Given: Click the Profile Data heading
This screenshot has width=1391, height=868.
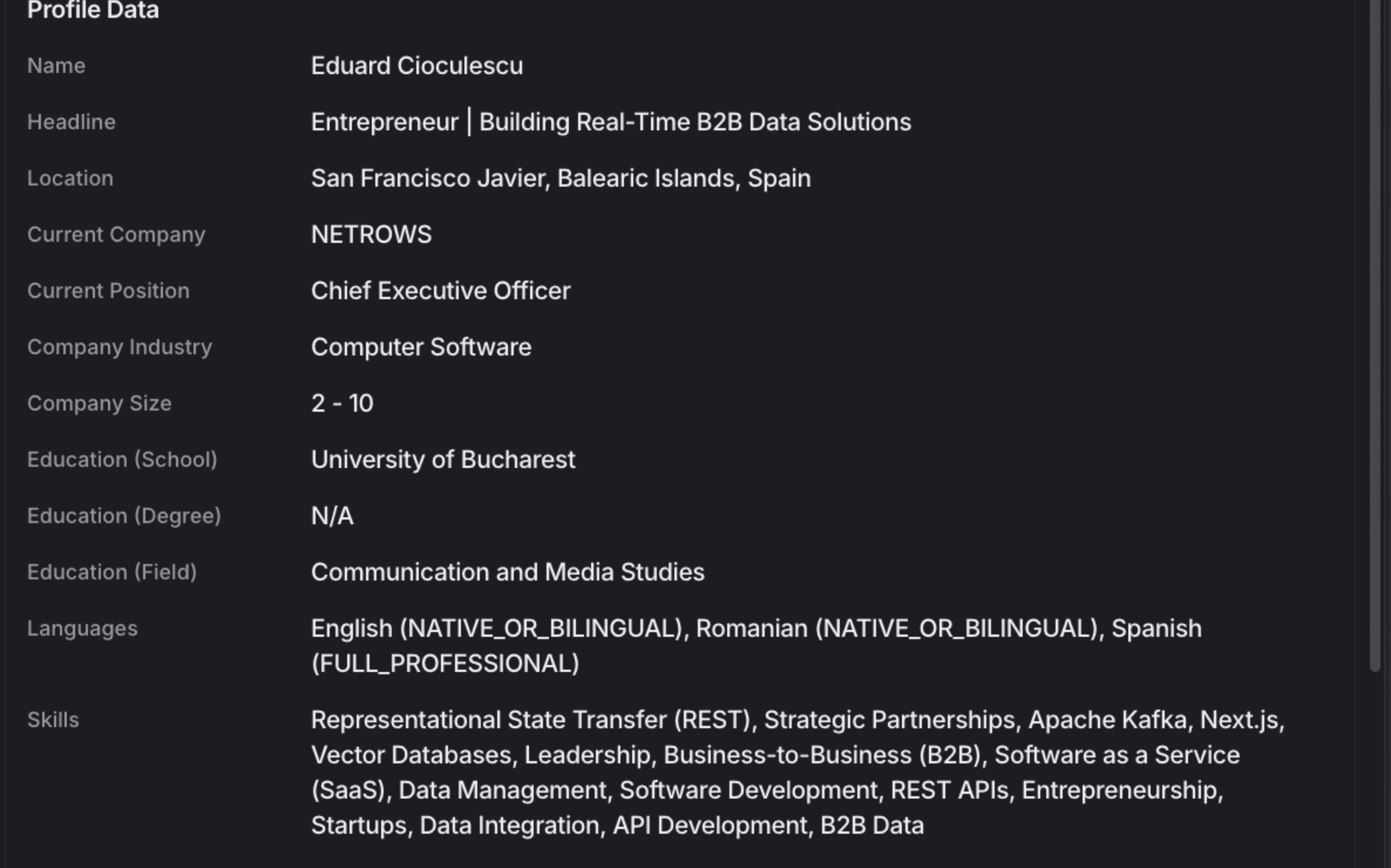Looking at the screenshot, I should pos(93,10).
